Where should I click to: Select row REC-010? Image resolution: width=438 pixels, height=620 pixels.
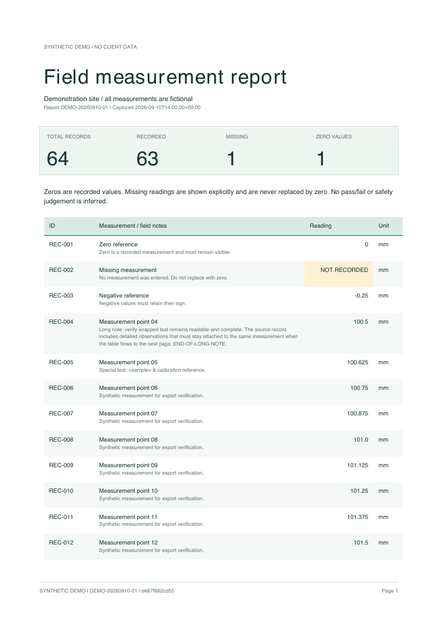[x=223, y=495]
